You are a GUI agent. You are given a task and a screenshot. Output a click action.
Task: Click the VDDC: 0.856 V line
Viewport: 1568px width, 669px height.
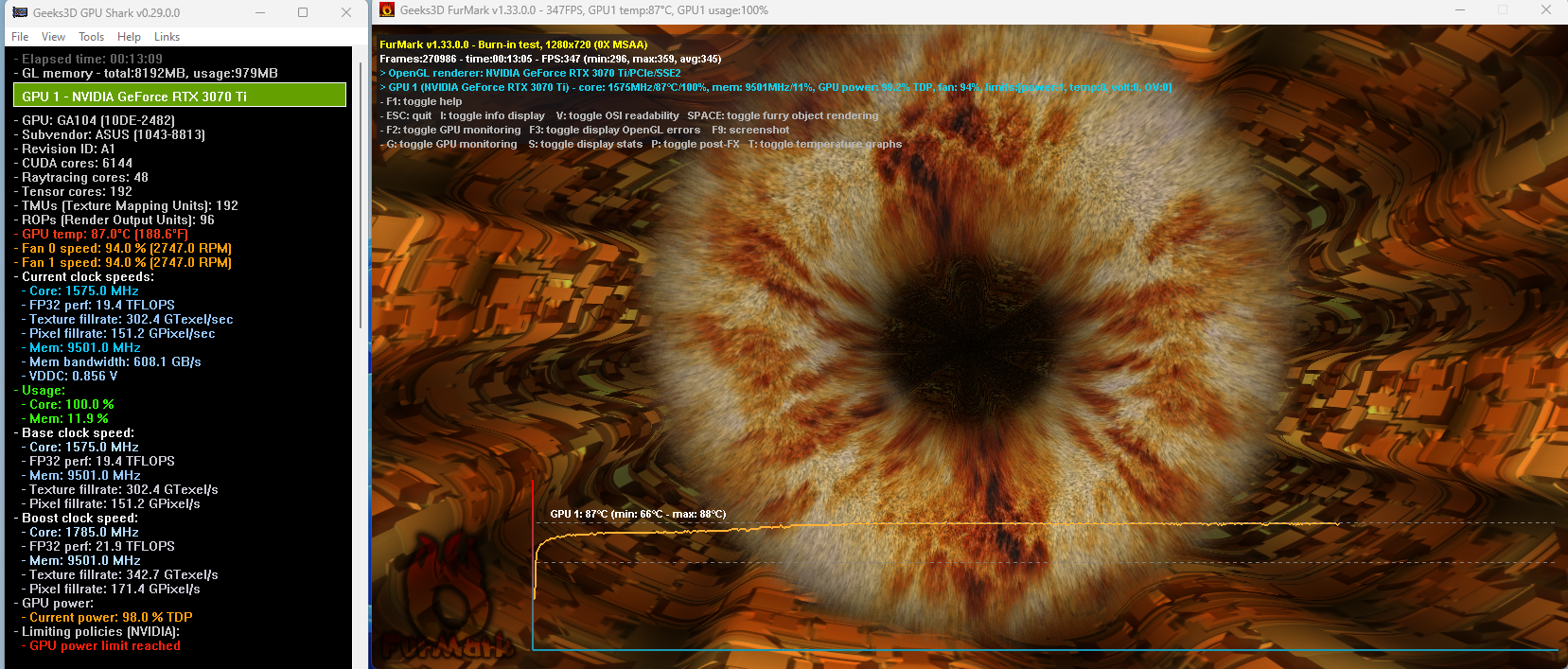pos(69,376)
